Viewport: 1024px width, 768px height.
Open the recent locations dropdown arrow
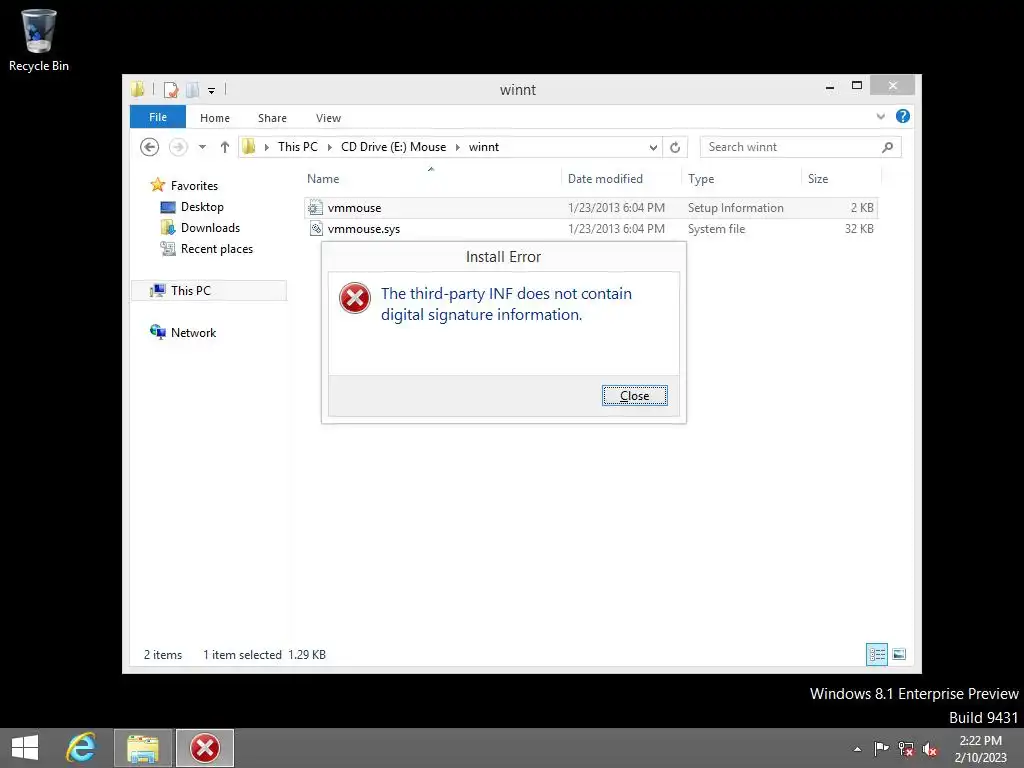point(202,147)
